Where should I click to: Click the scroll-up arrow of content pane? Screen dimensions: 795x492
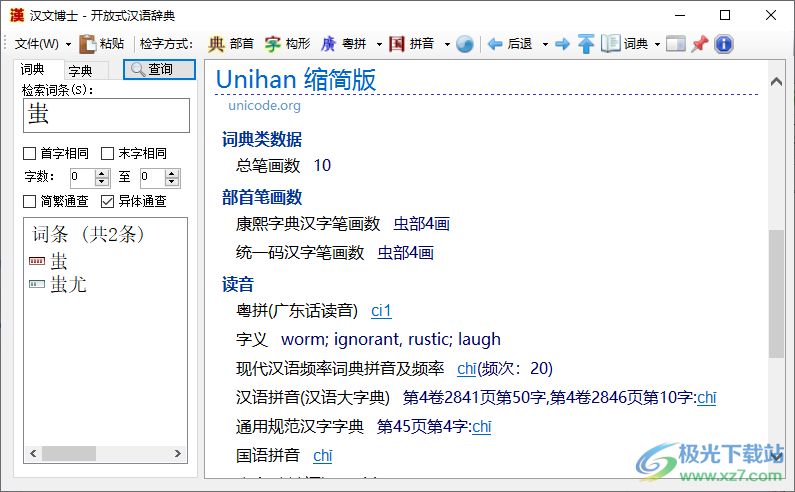click(776, 81)
